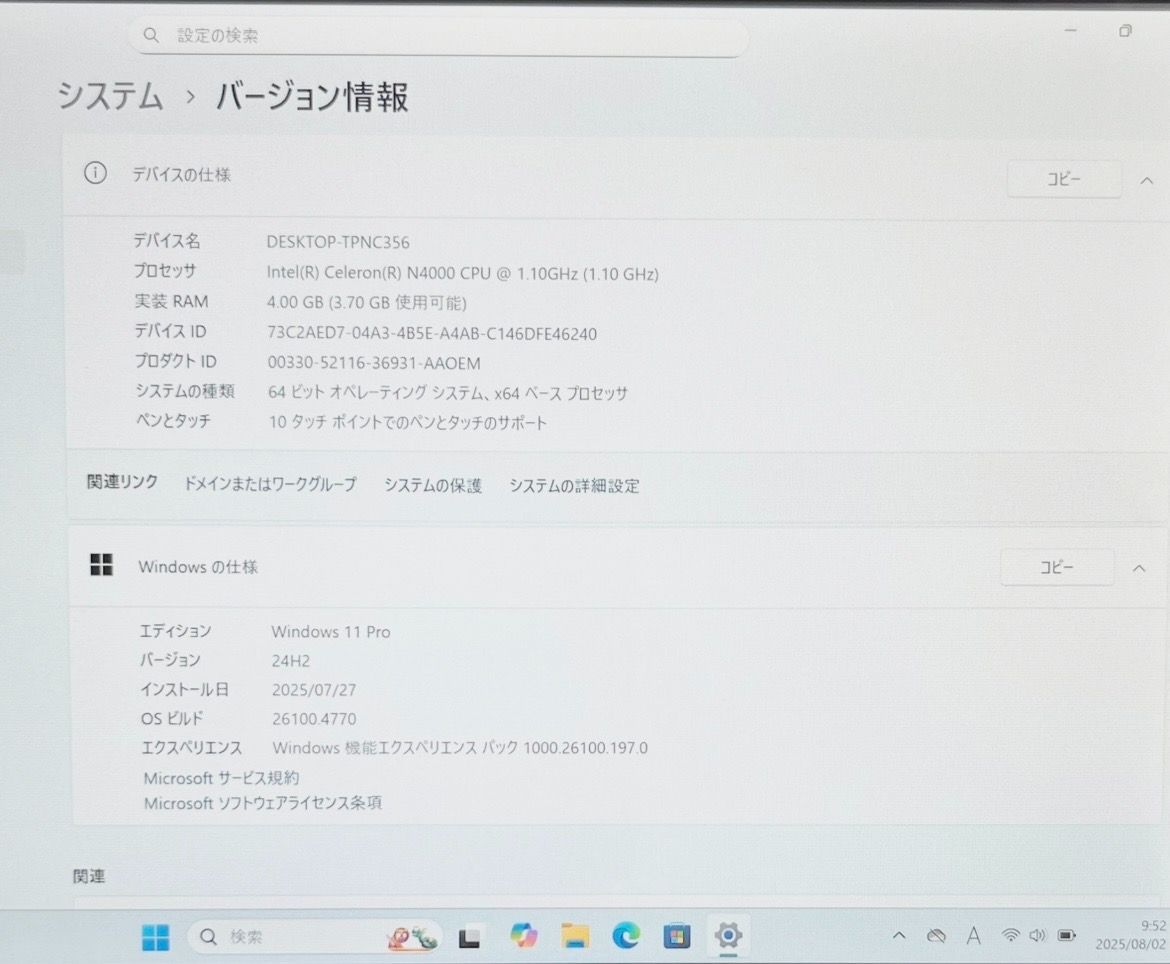Click the "ペンとタッチ" label
Image resolution: width=1170 pixels, height=964 pixels.
tap(173, 420)
